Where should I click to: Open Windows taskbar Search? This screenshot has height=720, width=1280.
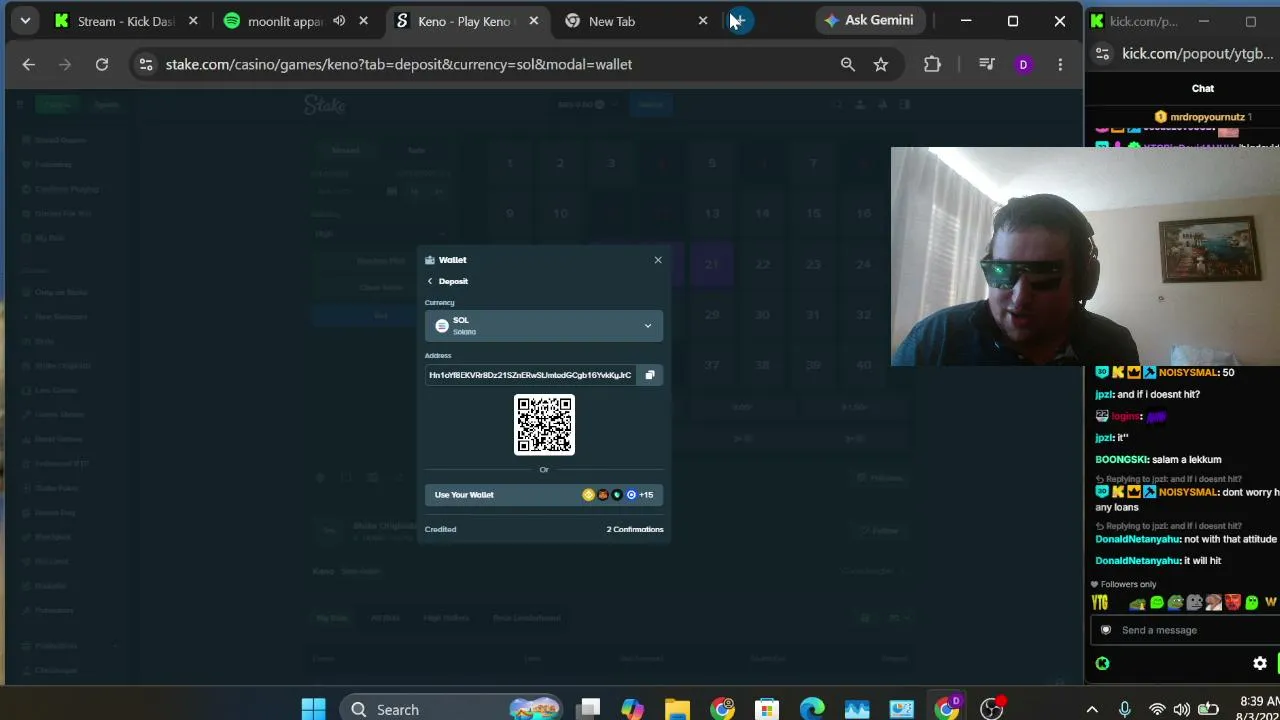[x=452, y=709]
